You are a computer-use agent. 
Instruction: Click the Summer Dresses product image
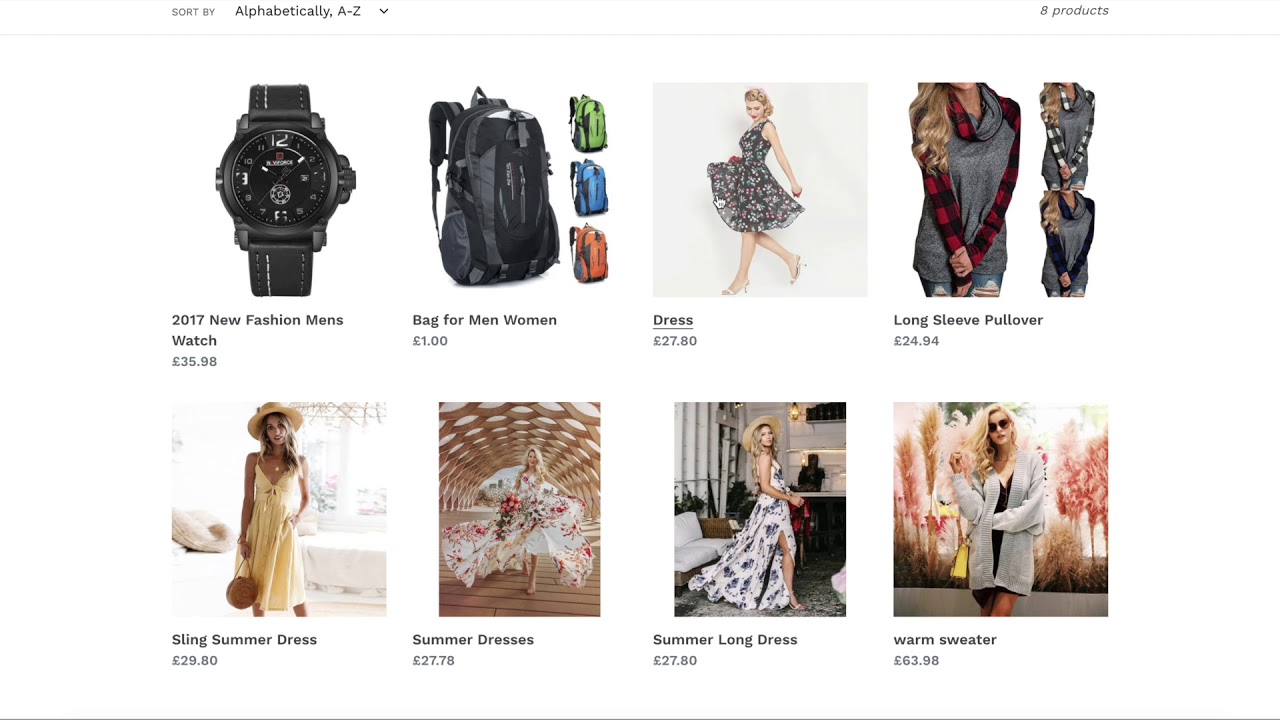pyautogui.click(x=519, y=509)
